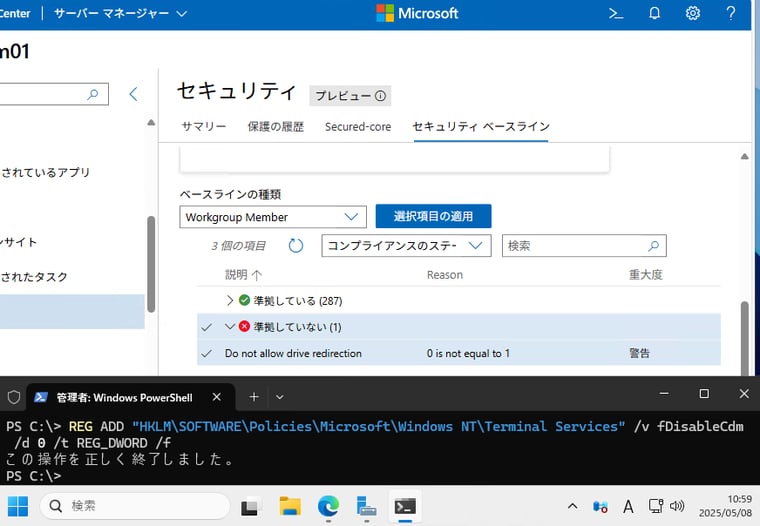The width and height of the screenshot is (760, 526).
Task: Click Terminal icon on taskbar
Action: [405, 507]
